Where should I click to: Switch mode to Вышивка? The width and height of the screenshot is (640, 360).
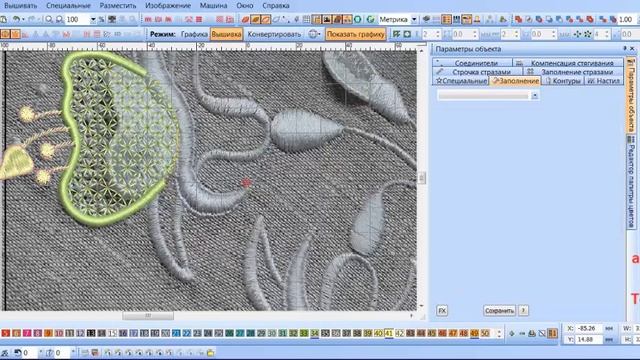tap(227, 34)
